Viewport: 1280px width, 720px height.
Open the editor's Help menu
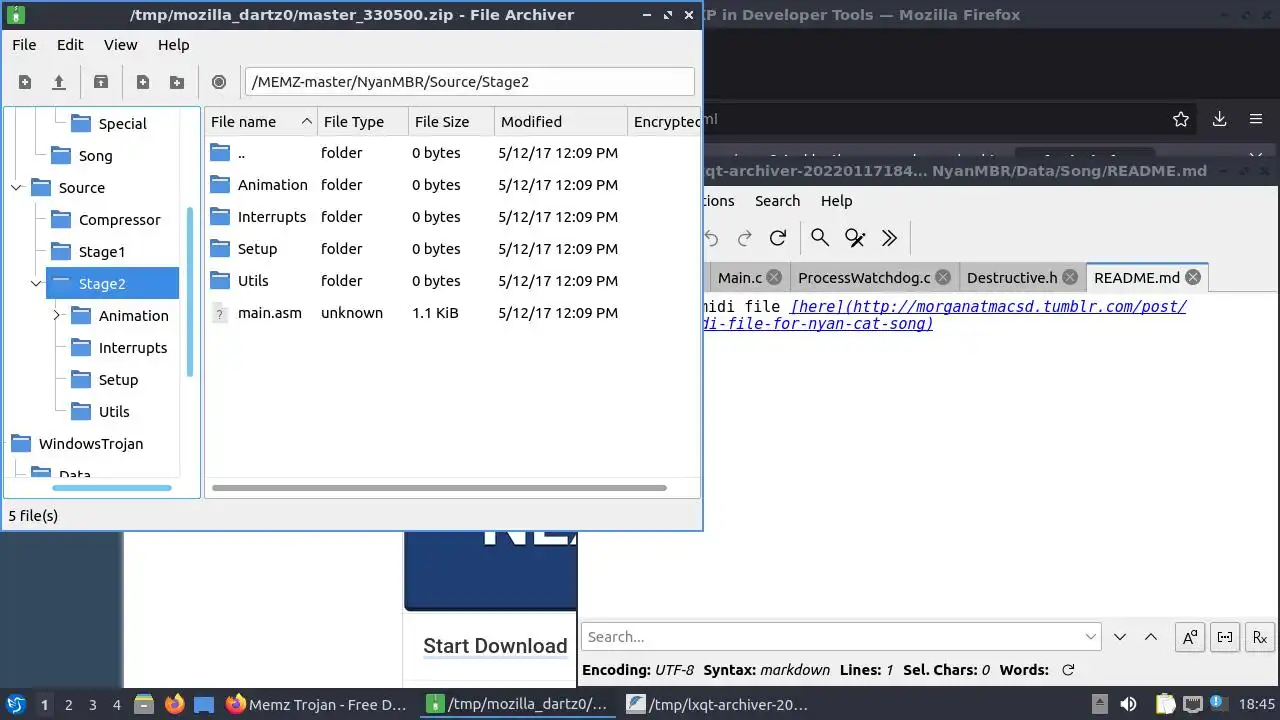tap(836, 201)
